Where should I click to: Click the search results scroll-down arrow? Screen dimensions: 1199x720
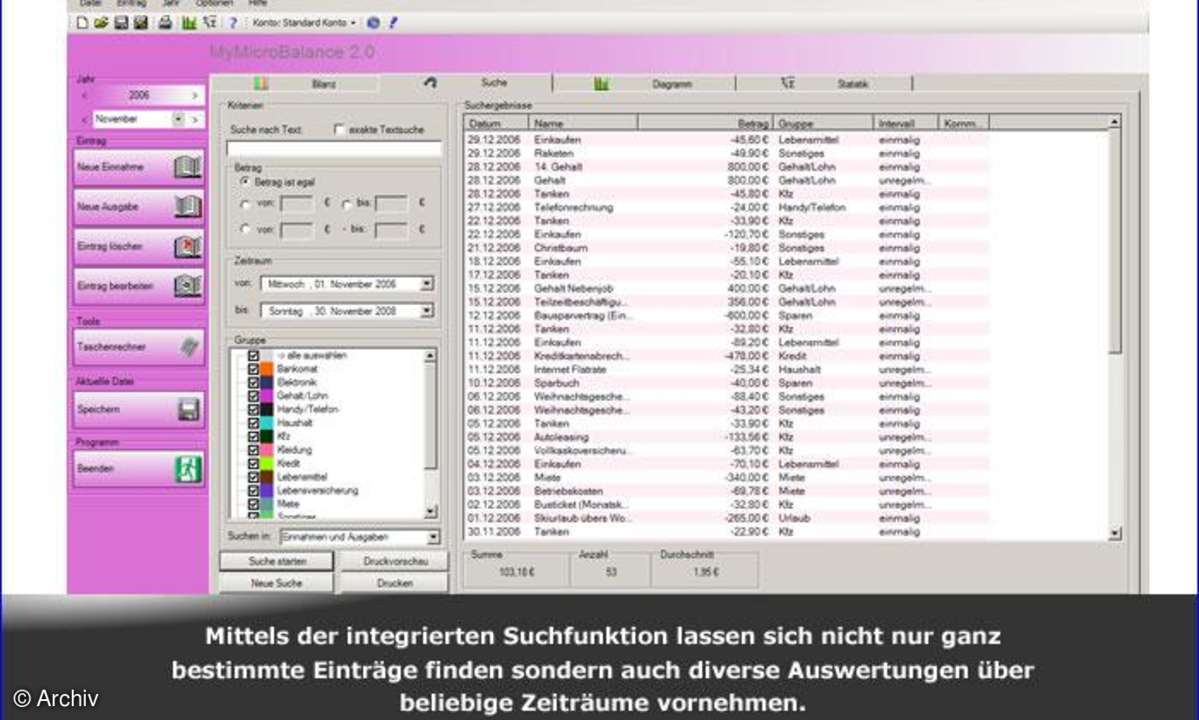click(x=1115, y=534)
